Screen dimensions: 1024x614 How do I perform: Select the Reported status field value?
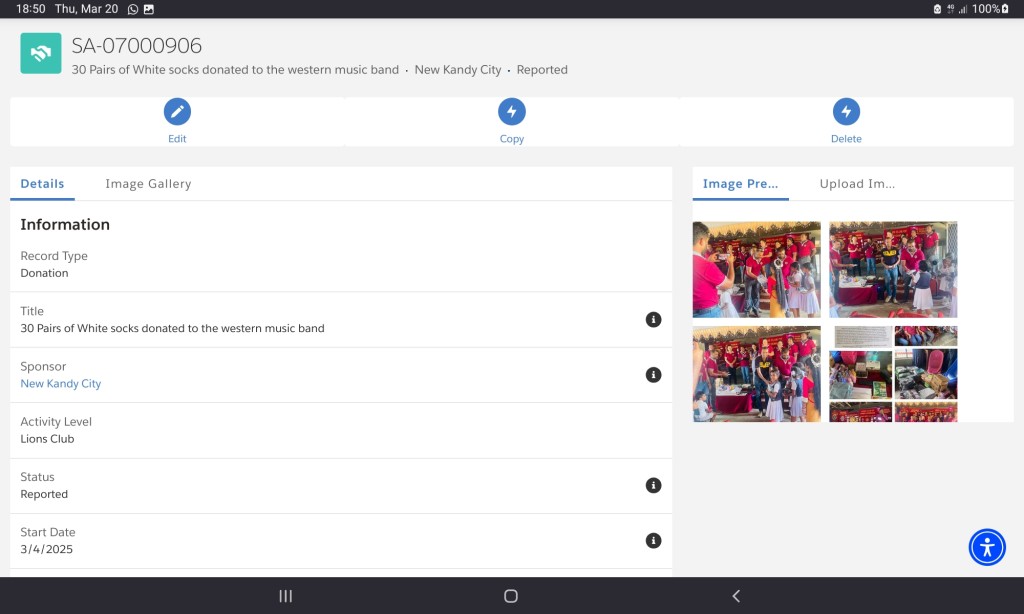[44, 494]
